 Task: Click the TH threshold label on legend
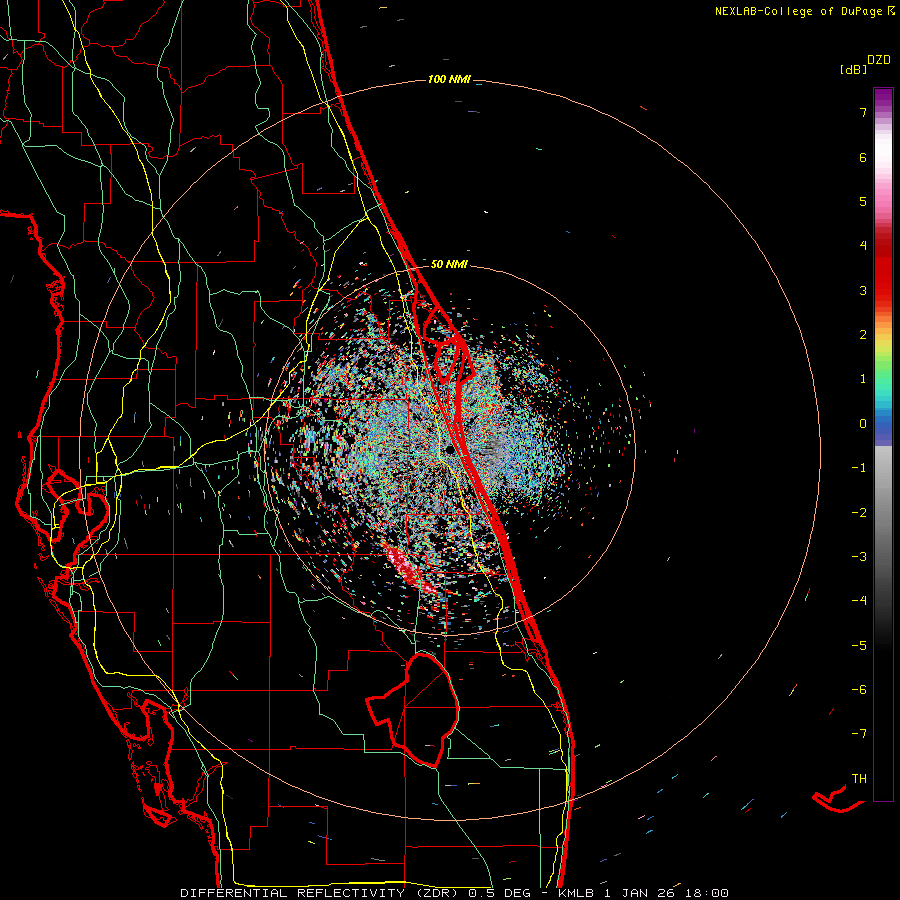click(x=859, y=779)
